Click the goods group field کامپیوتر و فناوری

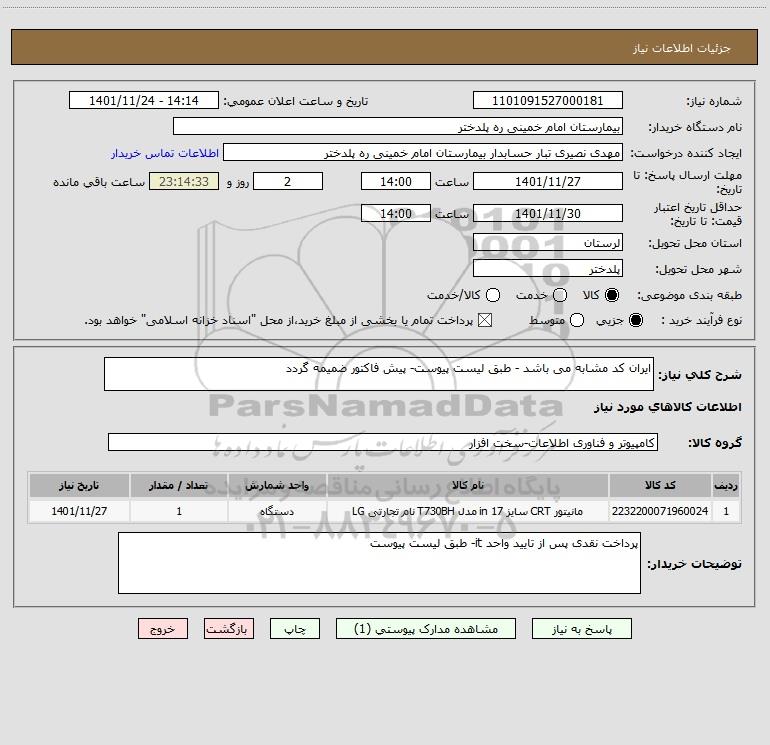click(383, 442)
